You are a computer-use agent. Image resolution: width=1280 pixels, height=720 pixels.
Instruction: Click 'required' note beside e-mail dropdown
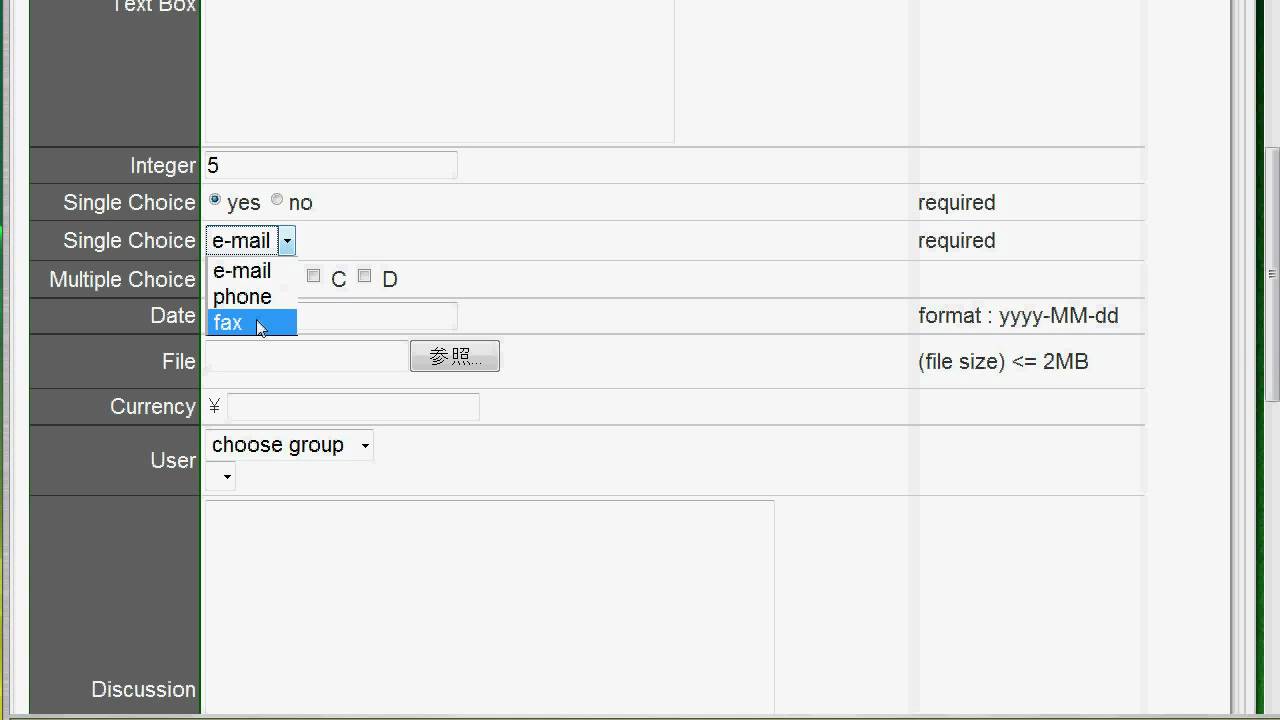point(957,241)
